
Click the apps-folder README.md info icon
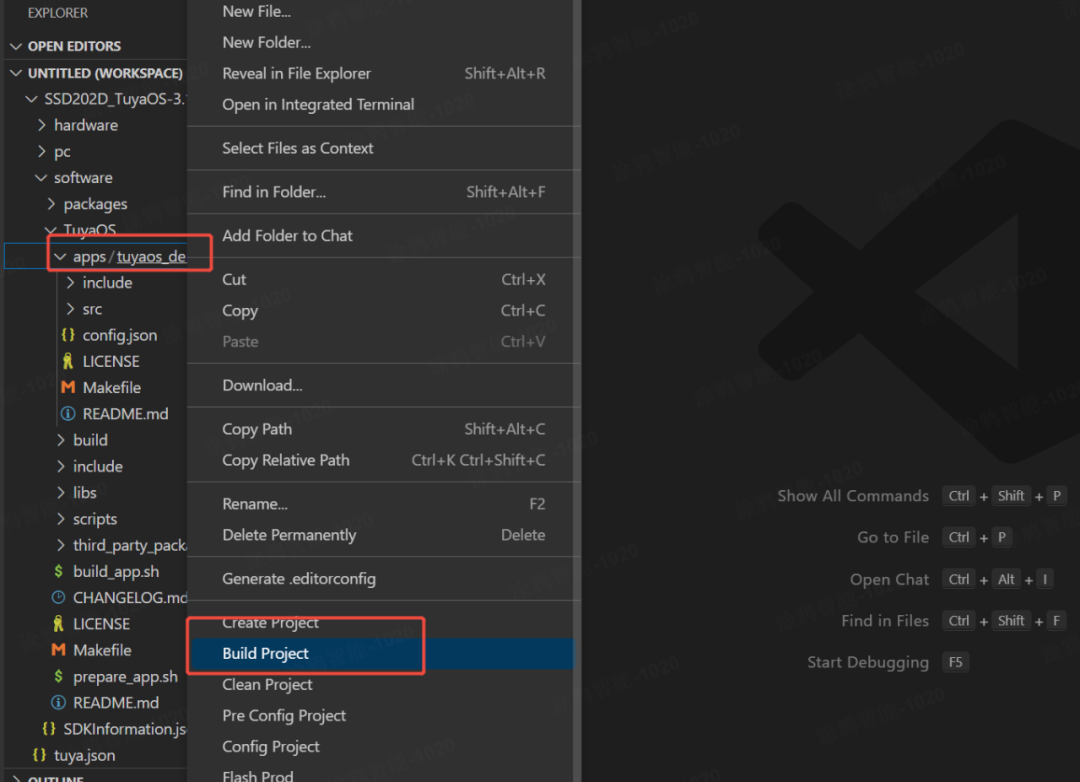[x=68, y=413]
